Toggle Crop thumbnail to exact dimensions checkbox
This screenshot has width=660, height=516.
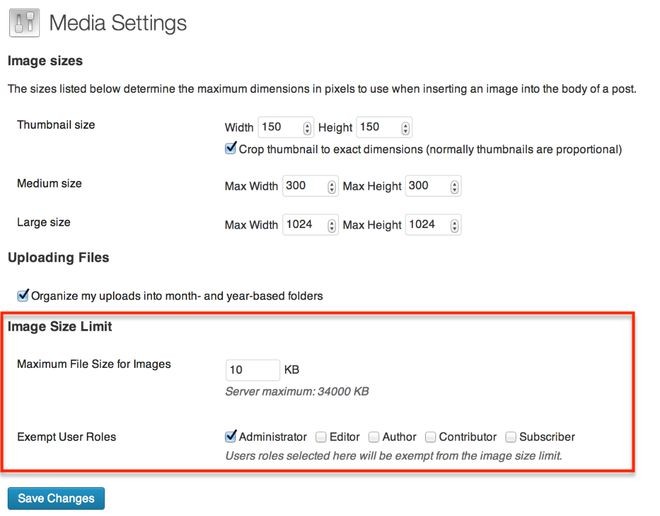(x=231, y=148)
